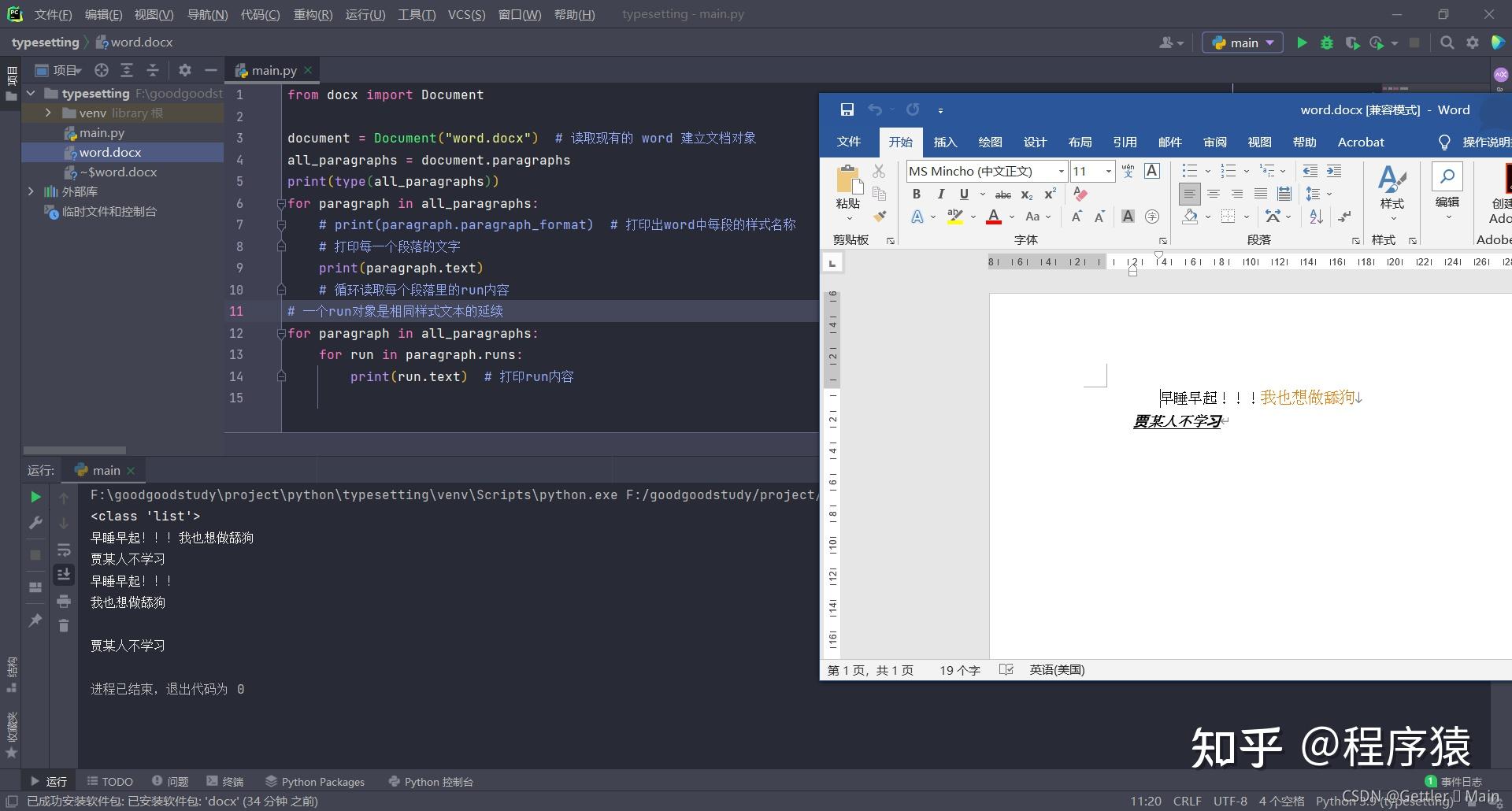Open the Sort tool in paragraph group
Image resolution: width=1512 pixels, height=811 pixels.
click(1315, 217)
